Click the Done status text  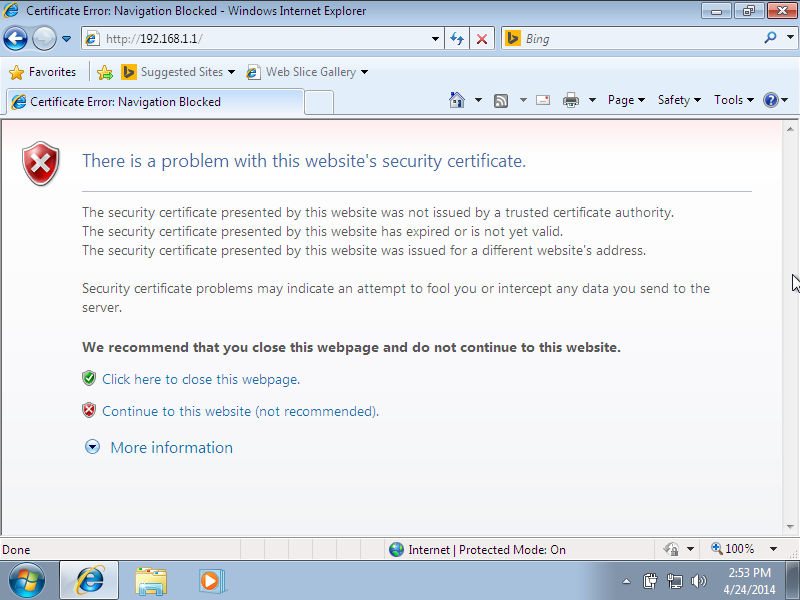(x=16, y=550)
